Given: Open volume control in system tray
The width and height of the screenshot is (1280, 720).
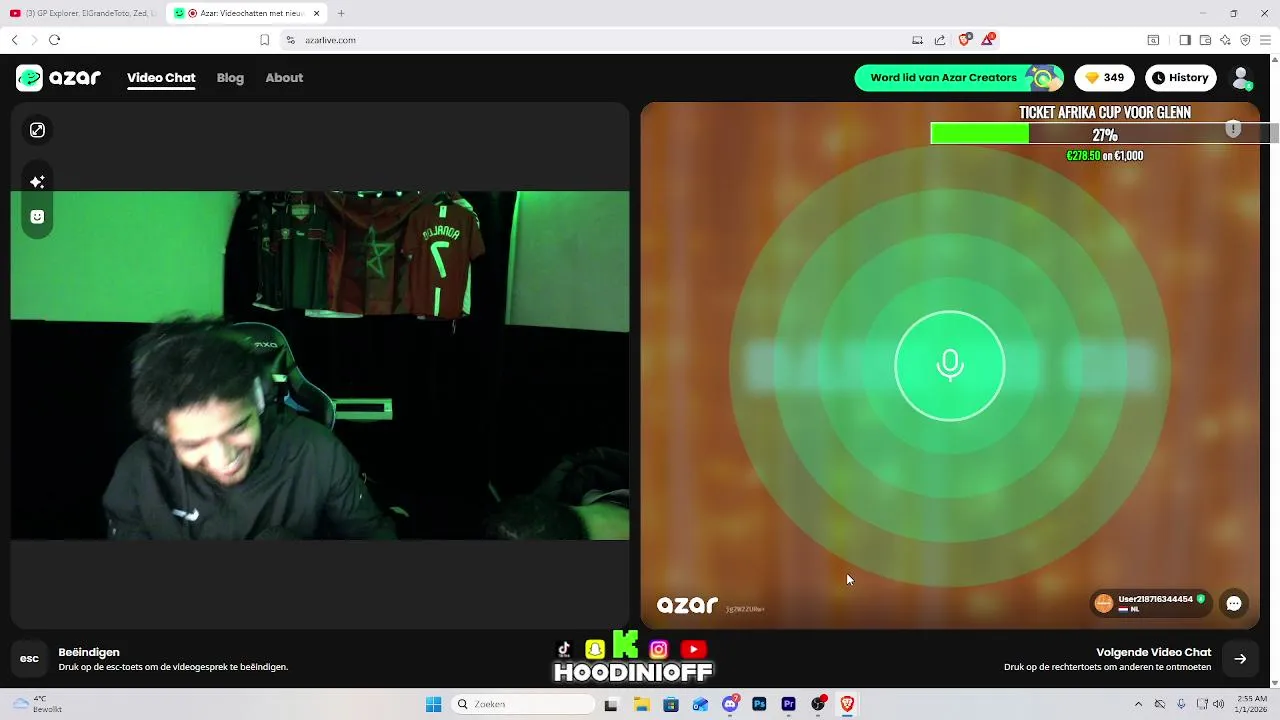Looking at the screenshot, I should [1220, 704].
